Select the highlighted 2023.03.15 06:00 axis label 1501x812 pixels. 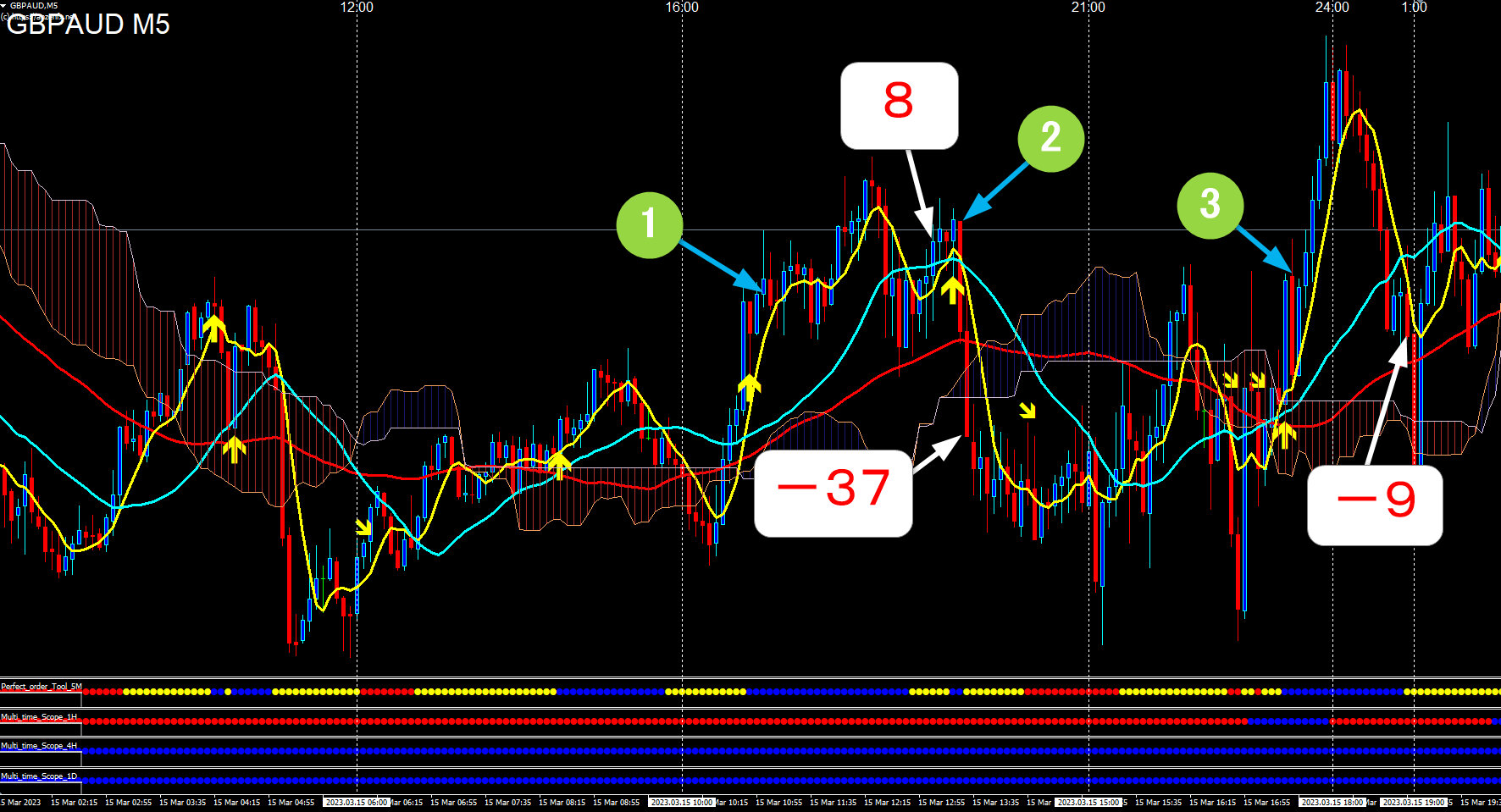coord(357,802)
